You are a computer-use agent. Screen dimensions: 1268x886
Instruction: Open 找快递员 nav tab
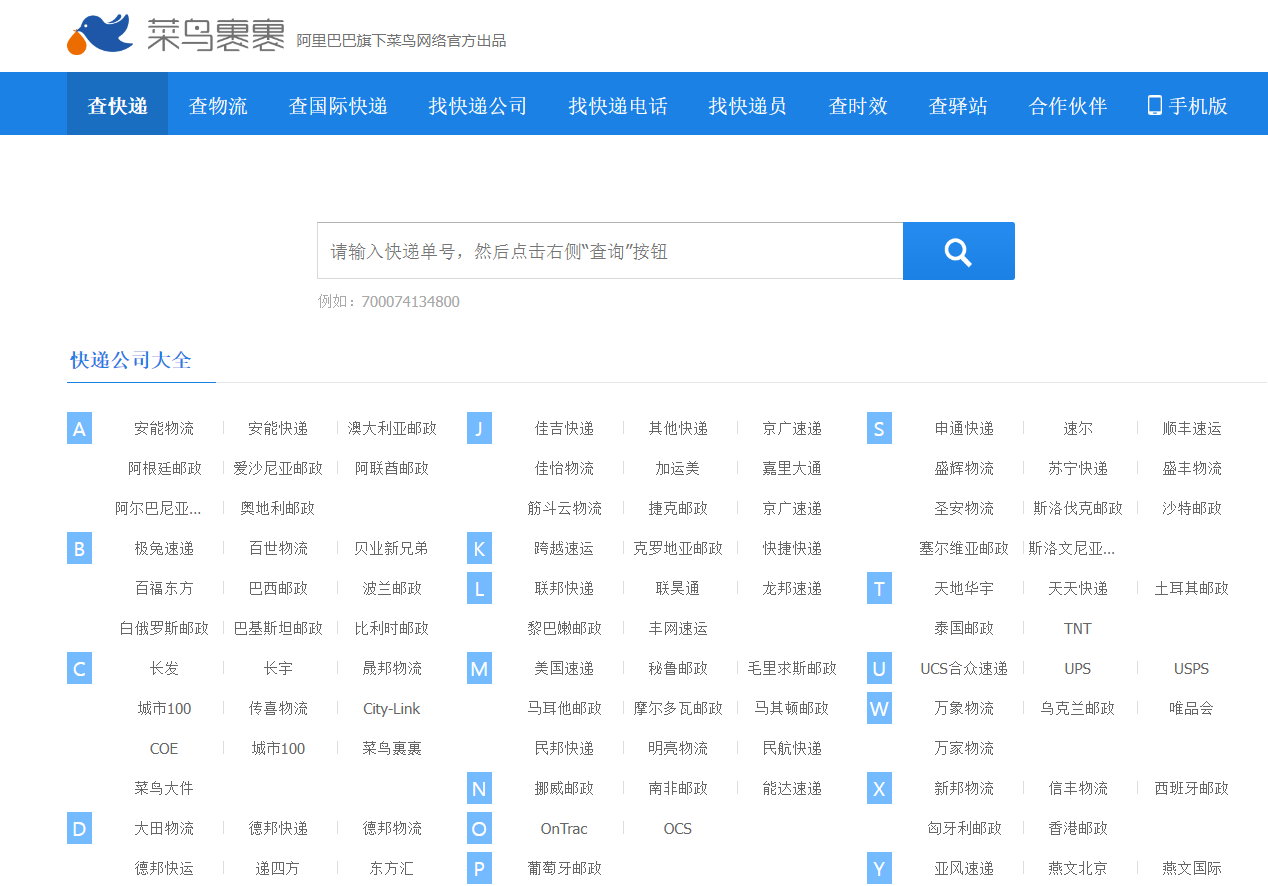pos(748,105)
